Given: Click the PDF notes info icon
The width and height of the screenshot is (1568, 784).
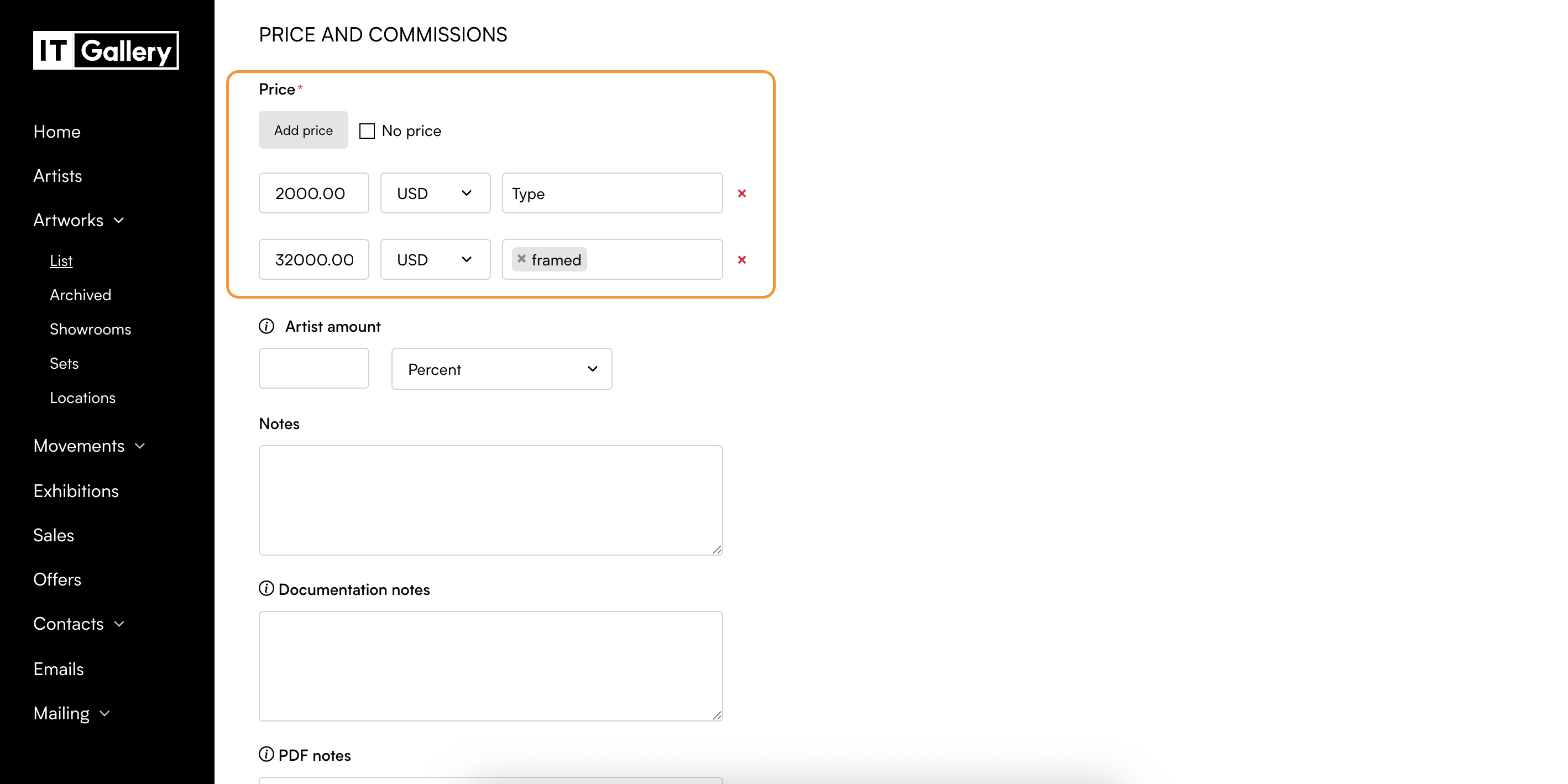Looking at the screenshot, I should pos(266,754).
